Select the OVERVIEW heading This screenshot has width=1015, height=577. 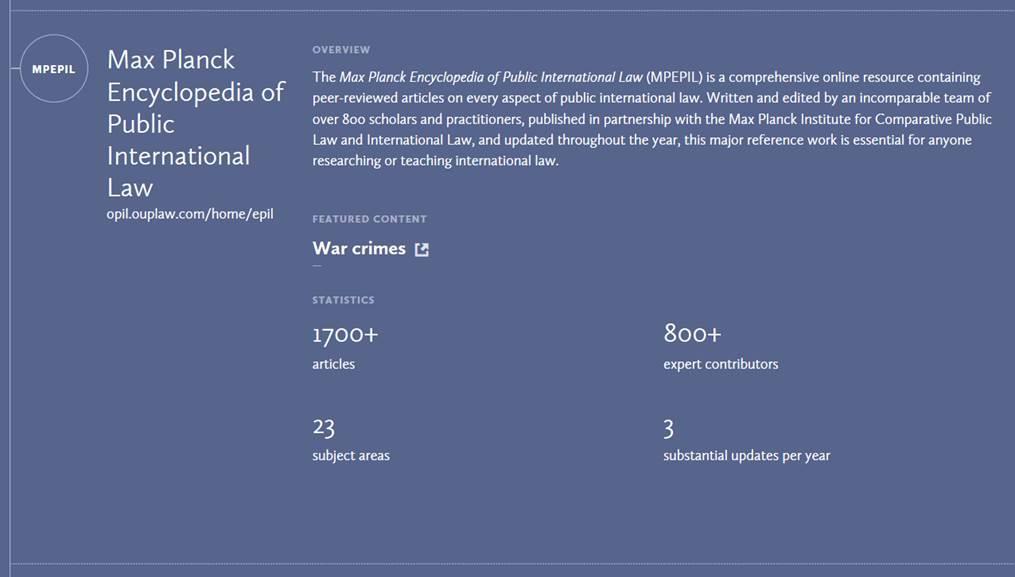point(341,50)
